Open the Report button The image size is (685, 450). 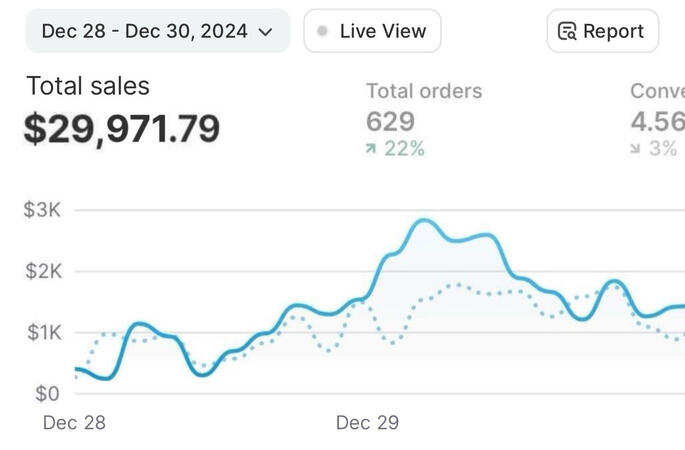pyautogui.click(x=602, y=31)
